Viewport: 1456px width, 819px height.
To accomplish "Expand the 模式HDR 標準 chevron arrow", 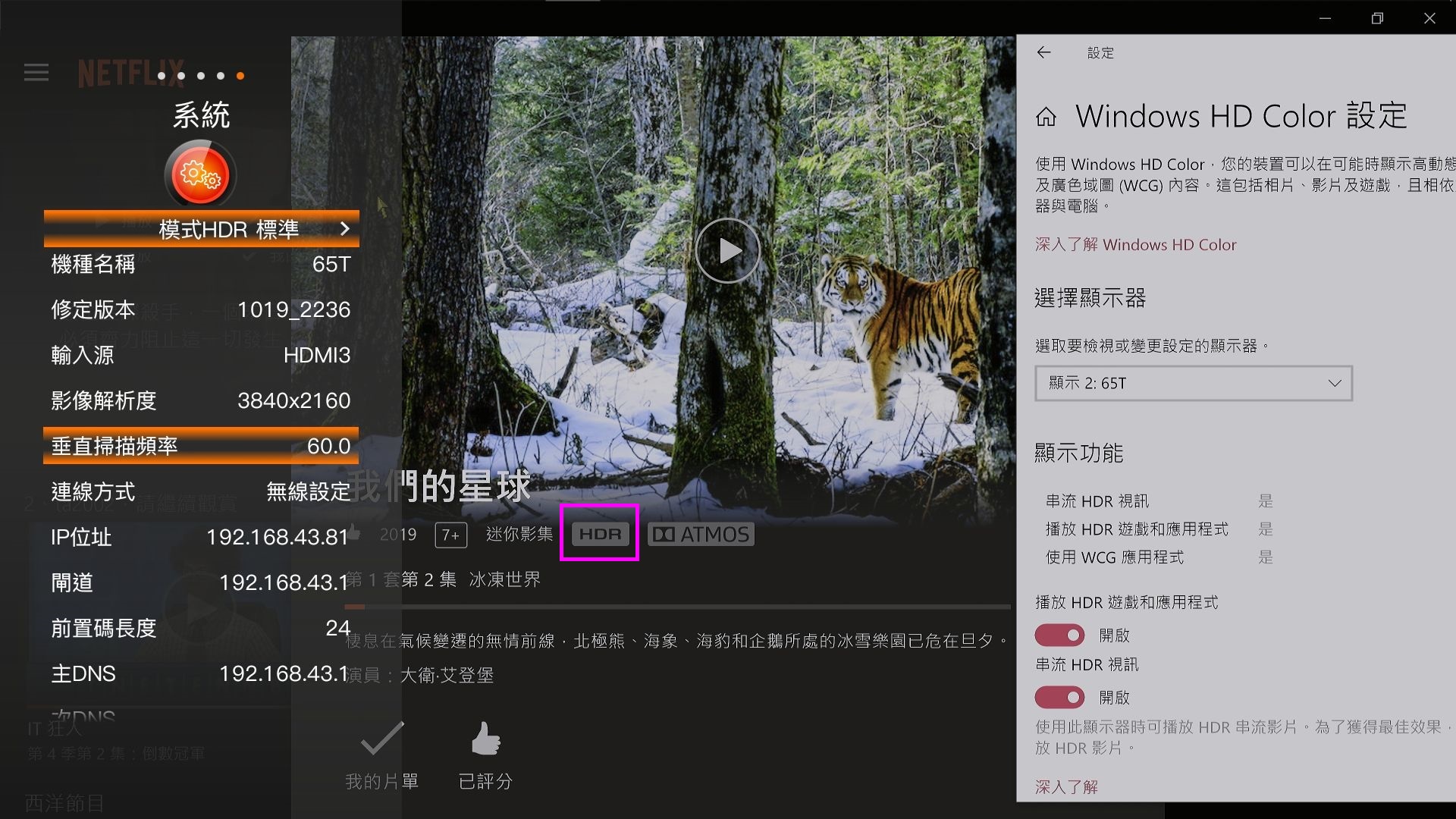I will coord(345,229).
